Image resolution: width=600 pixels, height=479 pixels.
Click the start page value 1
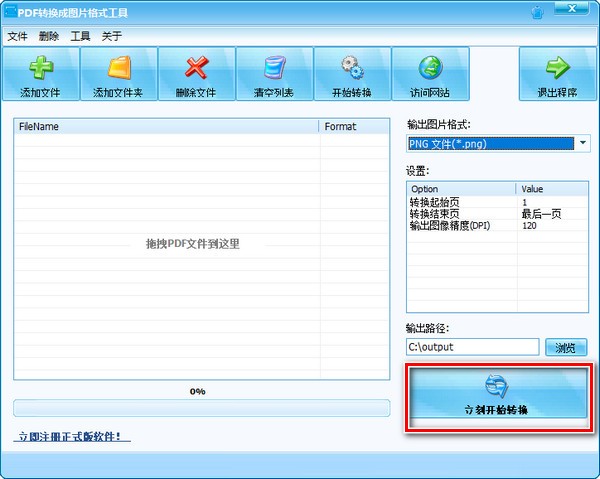click(x=525, y=202)
